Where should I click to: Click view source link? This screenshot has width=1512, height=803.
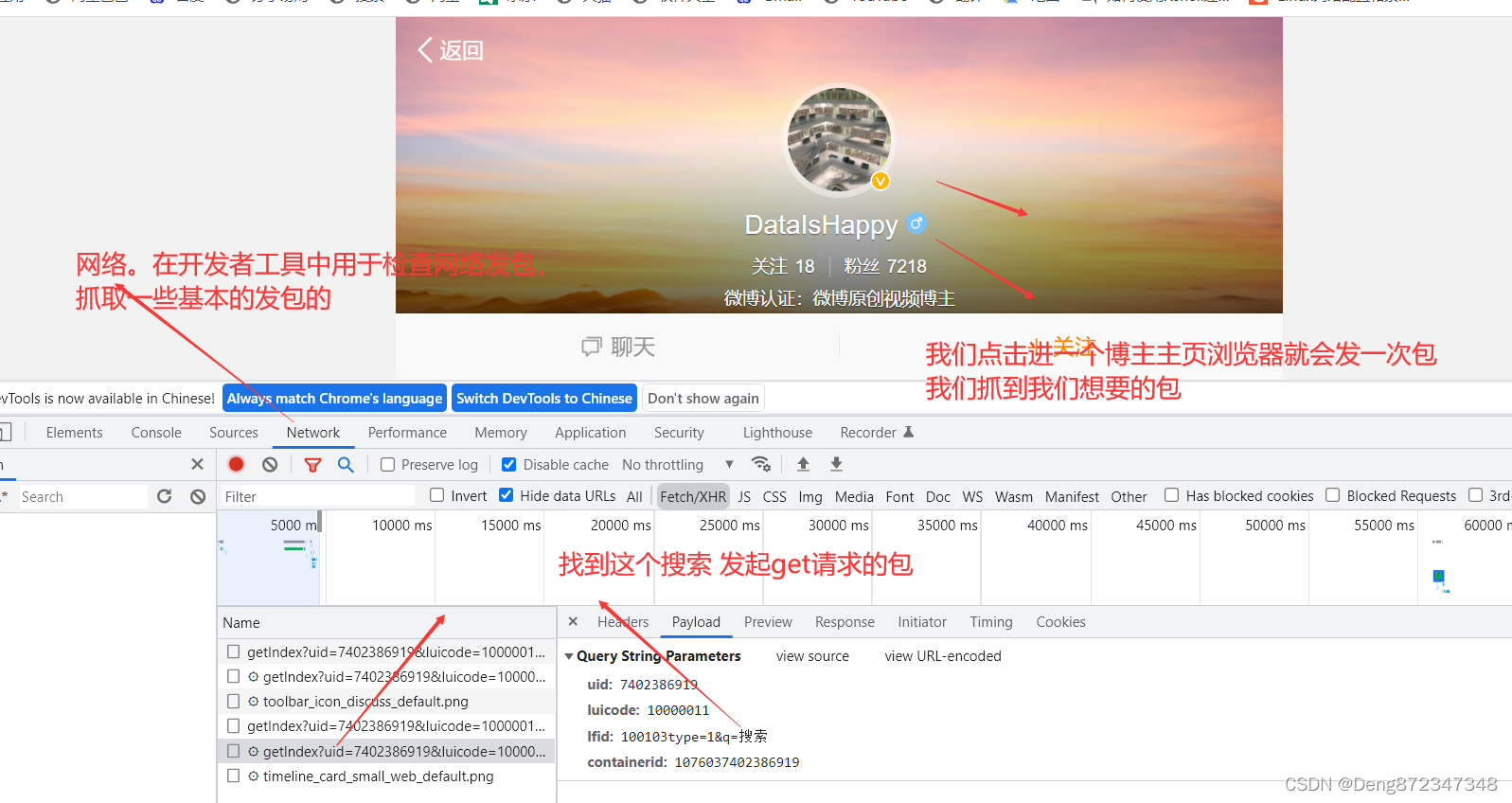pos(812,656)
